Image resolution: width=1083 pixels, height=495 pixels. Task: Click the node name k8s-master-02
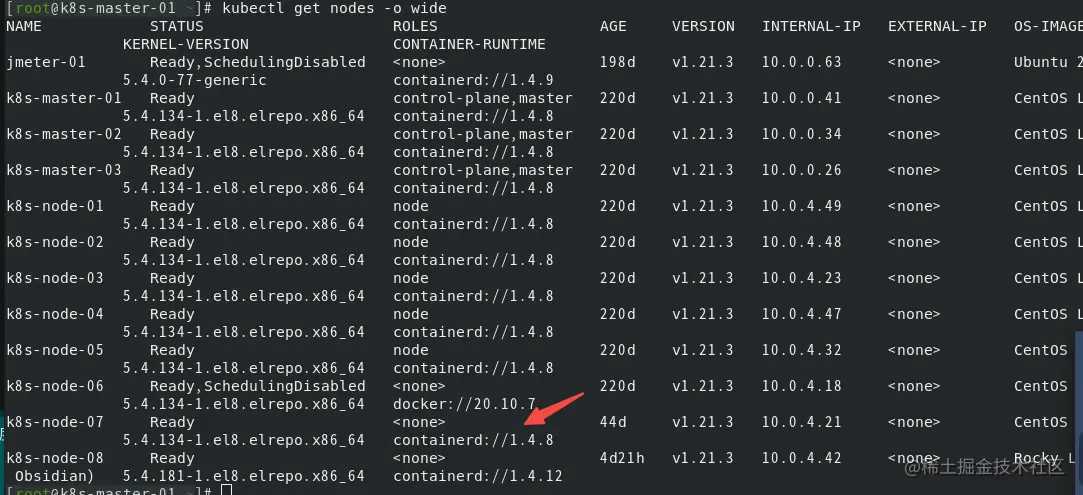(64, 134)
